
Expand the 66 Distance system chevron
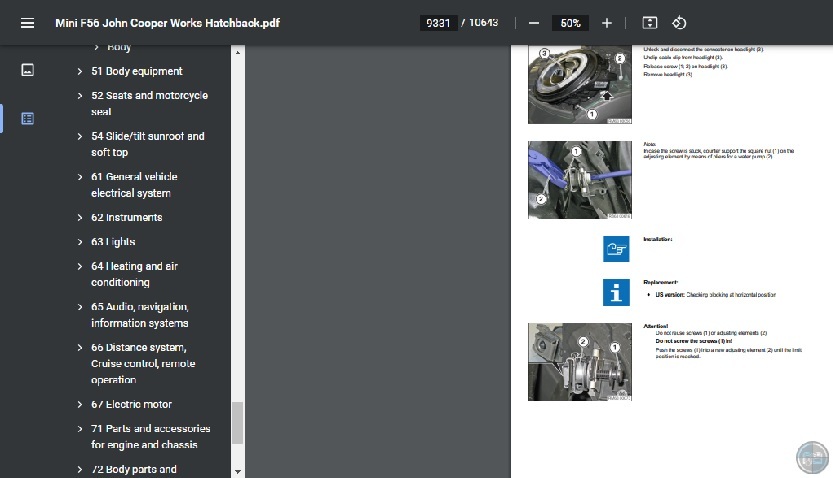point(80,348)
